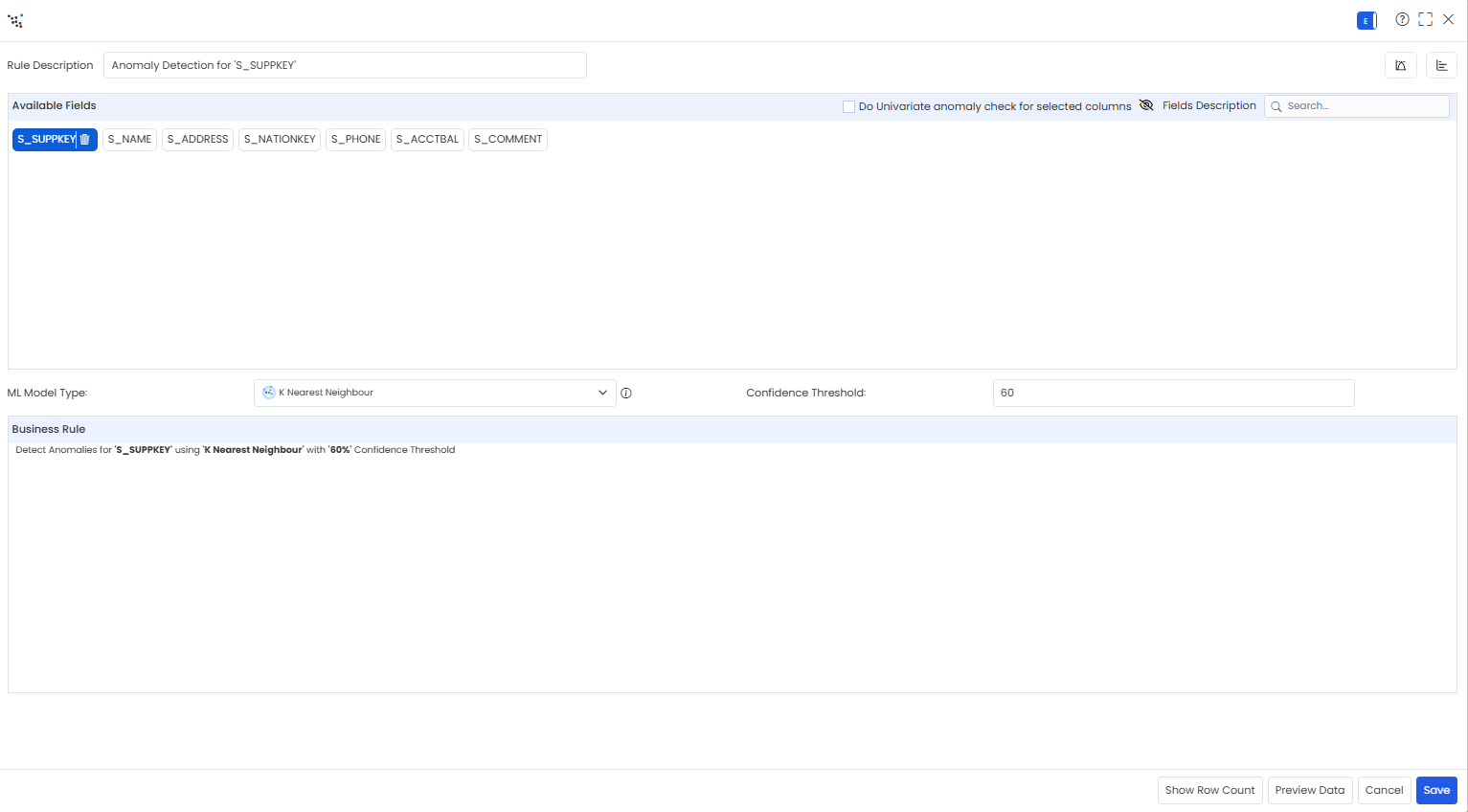This screenshot has height=812, width=1468.
Task: Focus the Confidence Threshold input field
Action: (x=1173, y=393)
